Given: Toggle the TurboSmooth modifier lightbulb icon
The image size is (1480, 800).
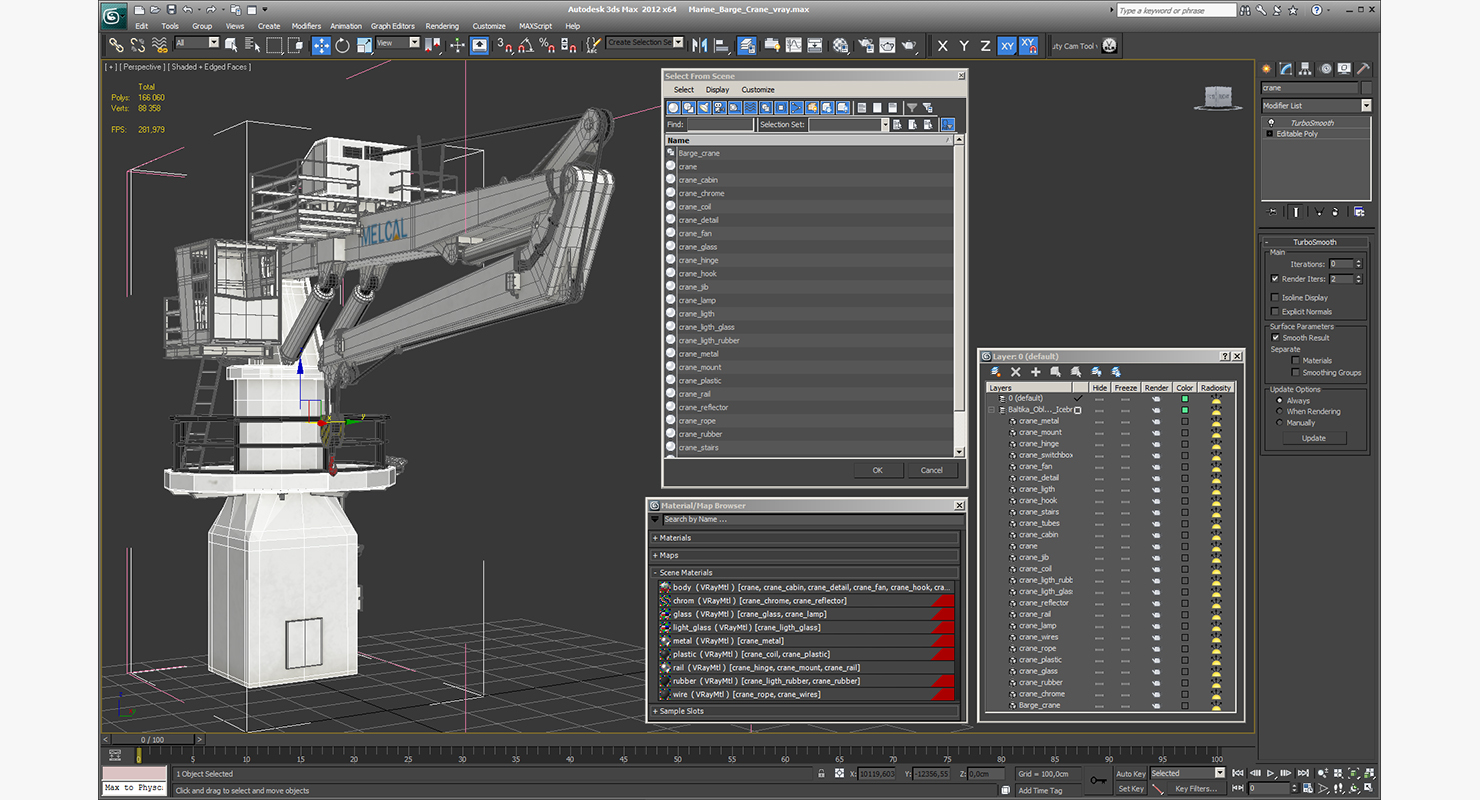Looking at the screenshot, I should 1271,123.
